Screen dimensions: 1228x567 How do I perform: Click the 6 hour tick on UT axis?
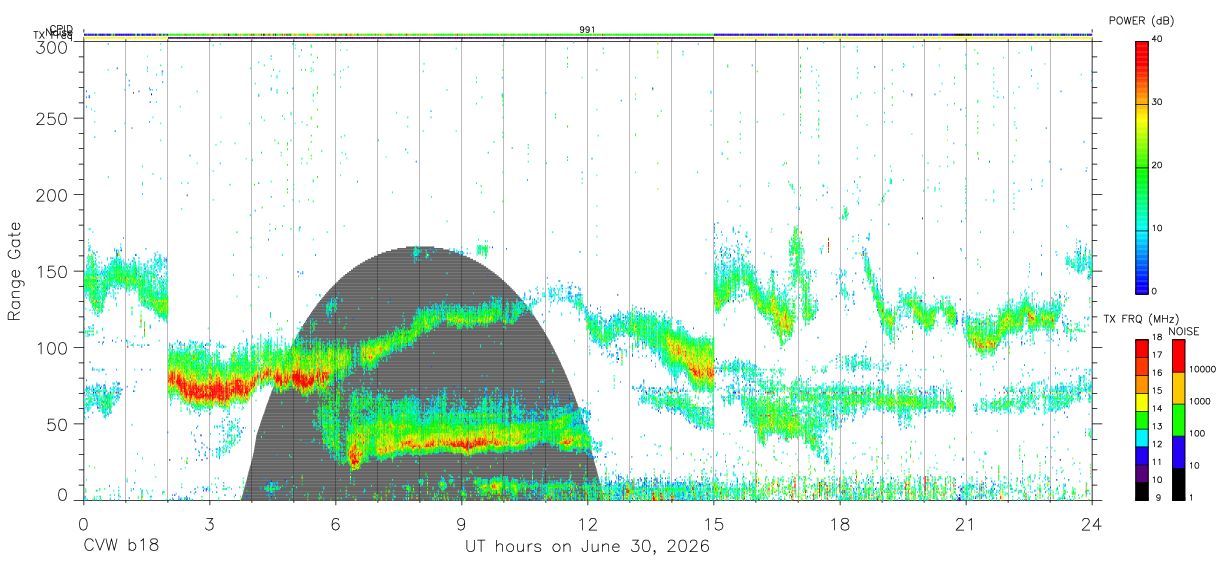point(335,524)
